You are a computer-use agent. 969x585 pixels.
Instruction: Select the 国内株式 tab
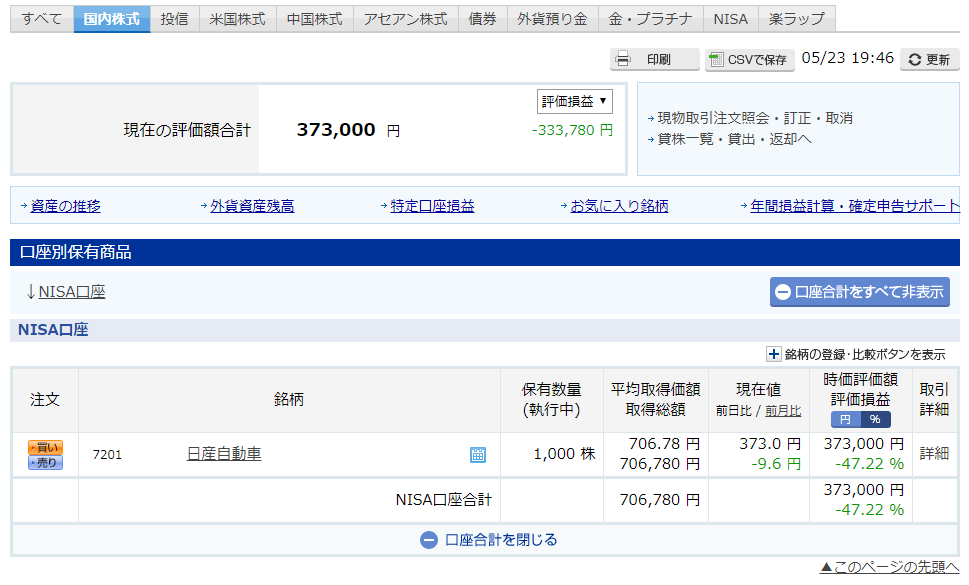(112, 19)
